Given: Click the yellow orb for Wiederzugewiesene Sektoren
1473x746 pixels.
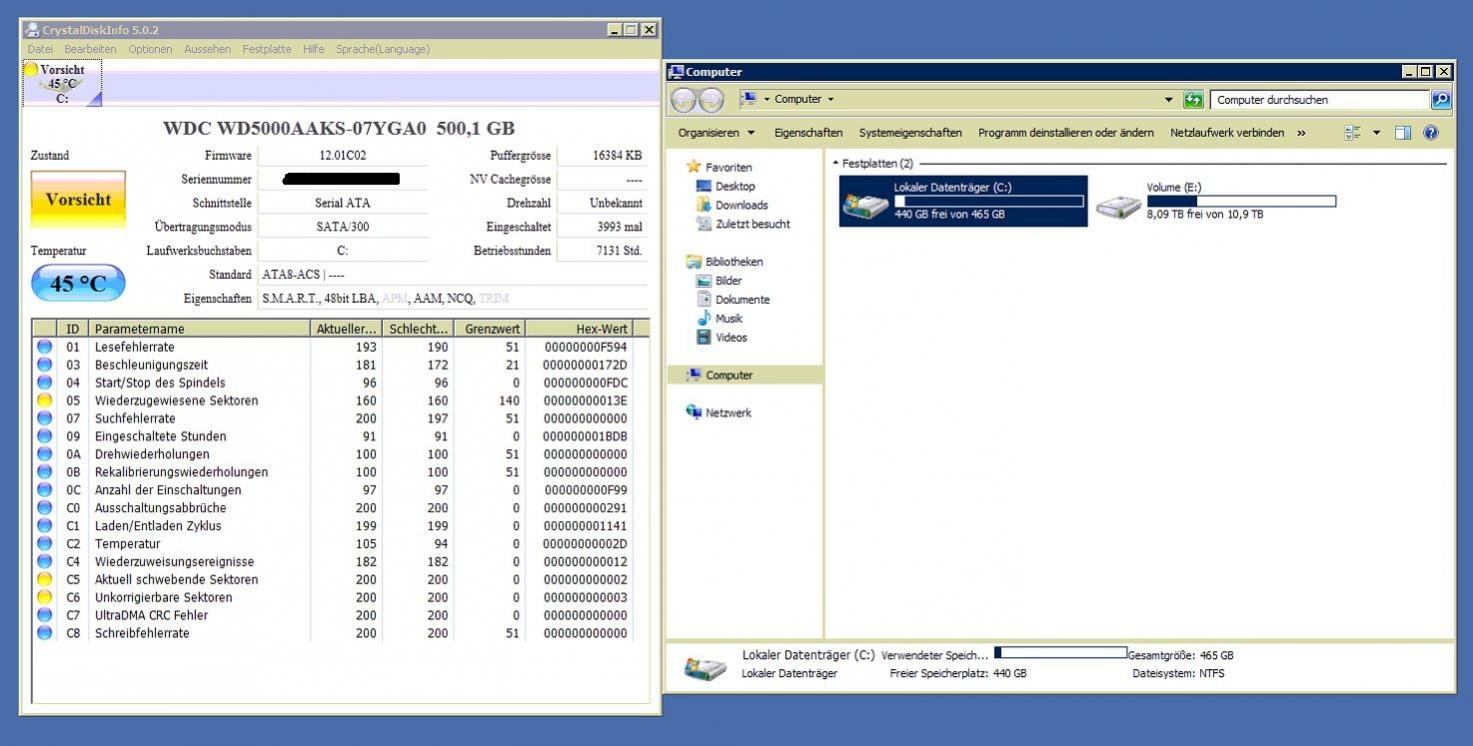Looking at the screenshot, I should click(x=44, y=400).
